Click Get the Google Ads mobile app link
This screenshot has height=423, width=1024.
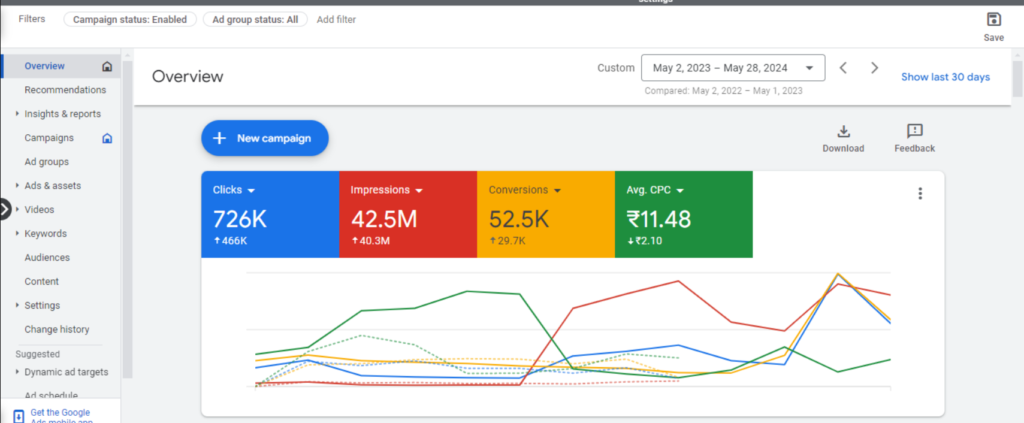tap(61, 416)
